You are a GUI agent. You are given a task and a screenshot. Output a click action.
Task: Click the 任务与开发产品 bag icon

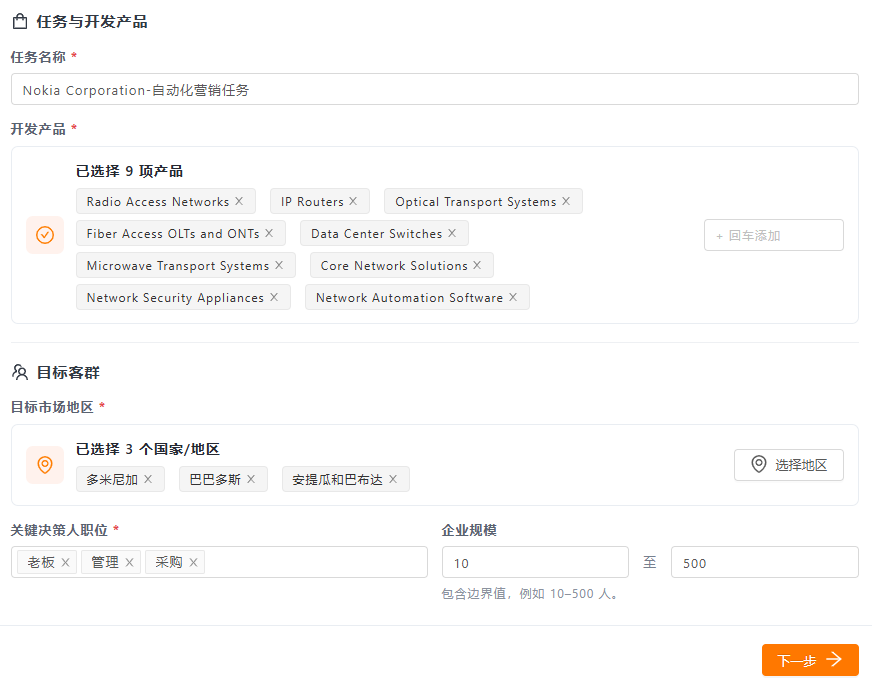[x=20, y=22]
